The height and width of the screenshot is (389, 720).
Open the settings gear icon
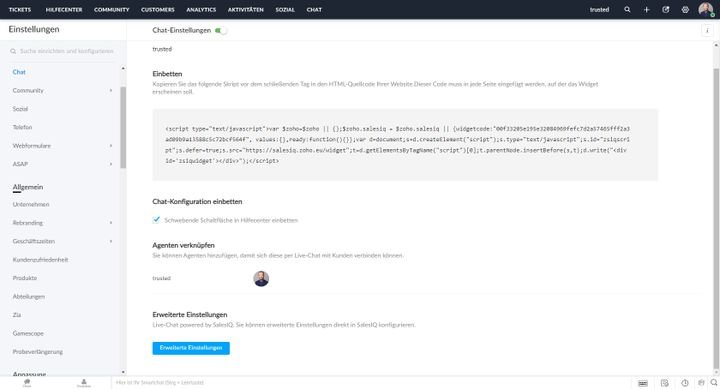[x=685, y=10]
